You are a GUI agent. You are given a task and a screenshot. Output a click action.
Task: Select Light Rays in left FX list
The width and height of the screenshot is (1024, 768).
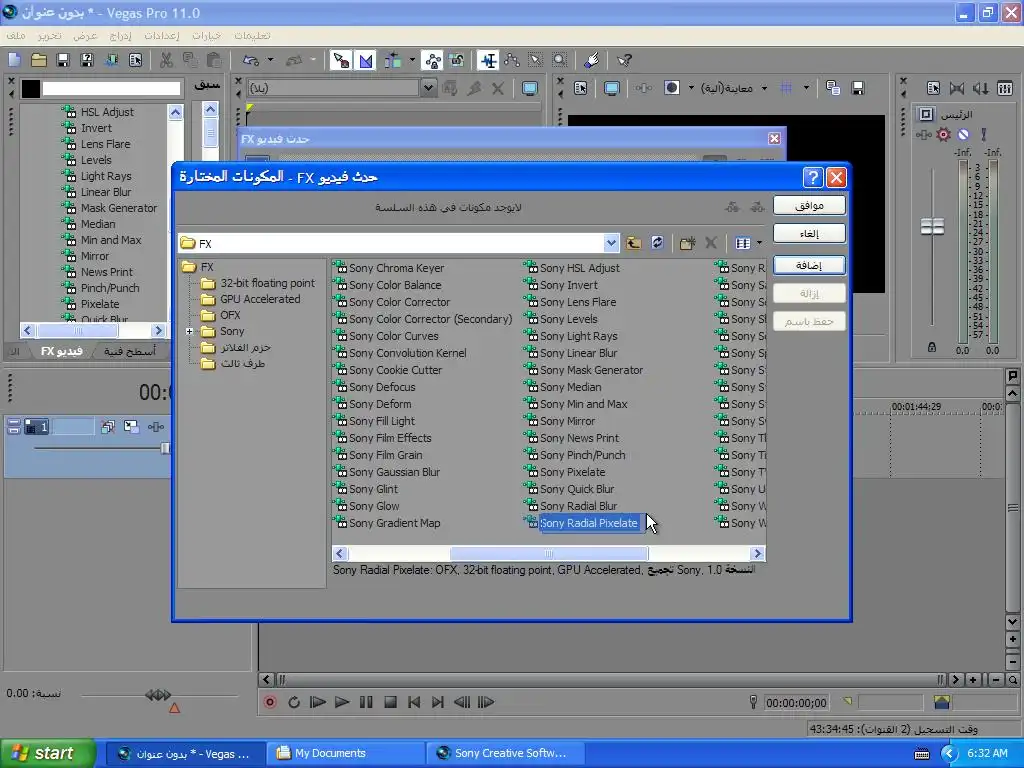click(x=106, y=176)
